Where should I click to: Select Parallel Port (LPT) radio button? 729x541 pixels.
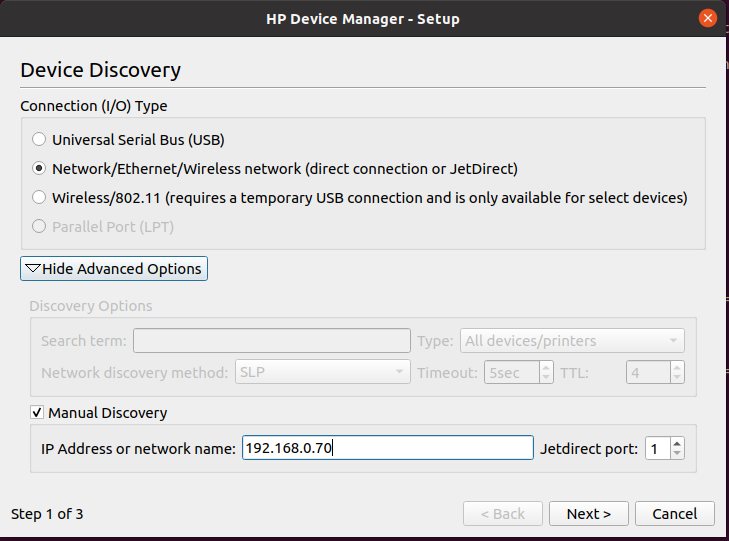click(39, 227)
